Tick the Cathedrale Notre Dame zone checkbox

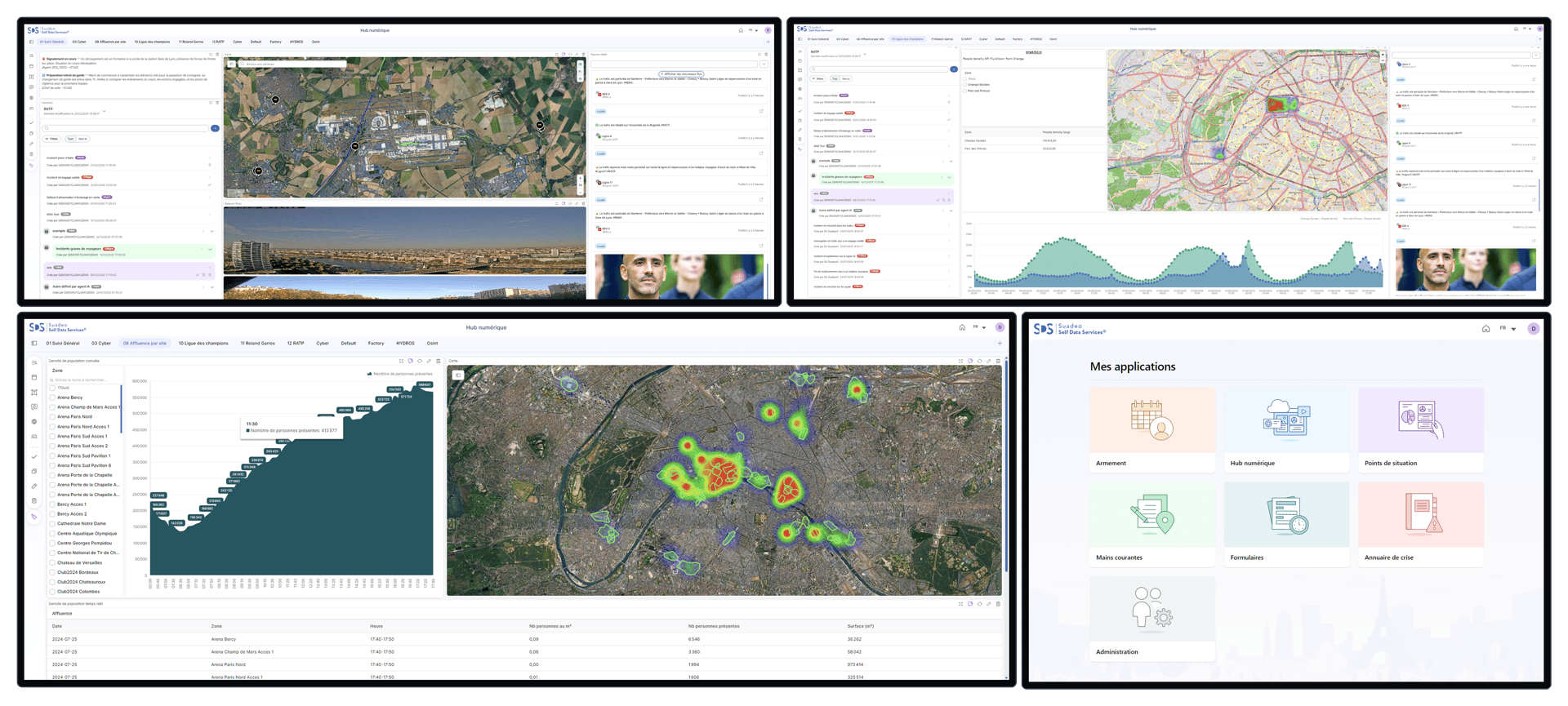pyautogui.click(x=52, y=524)
